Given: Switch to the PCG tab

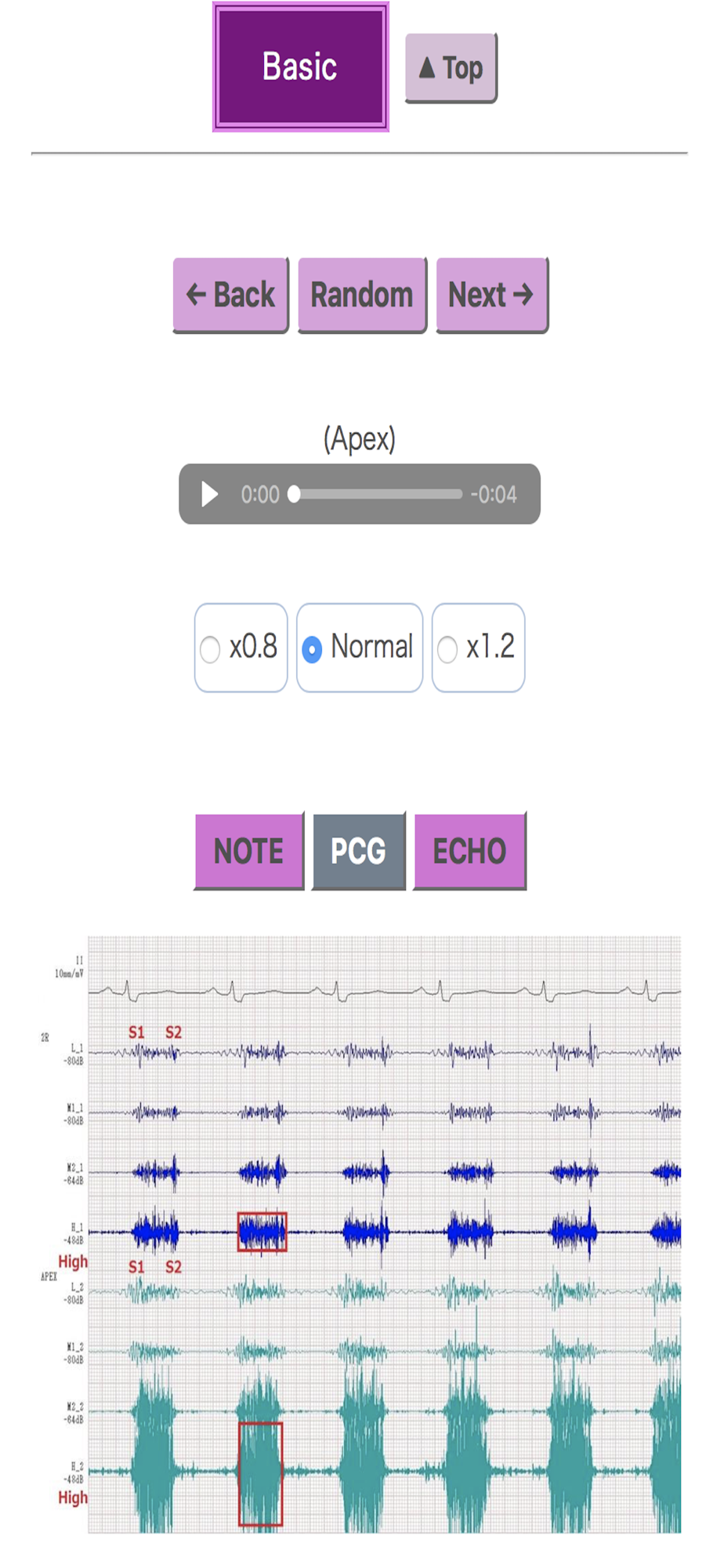Looking at the screenshot, I should pyautogui.click(x=359, y=851).
